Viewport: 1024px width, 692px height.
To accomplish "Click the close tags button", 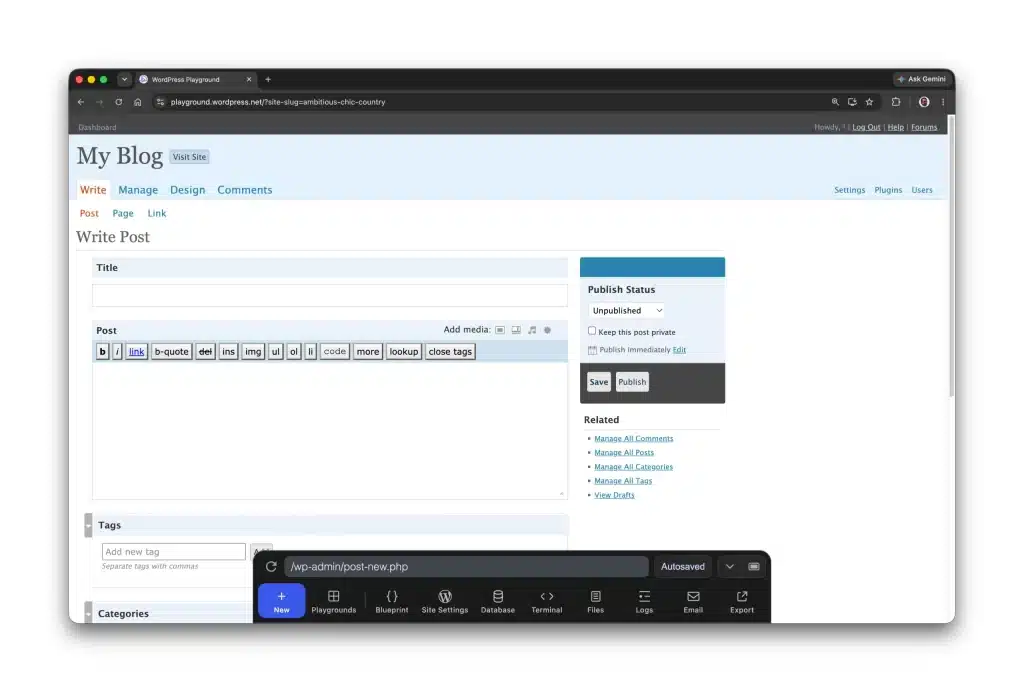I will [450, 351].
